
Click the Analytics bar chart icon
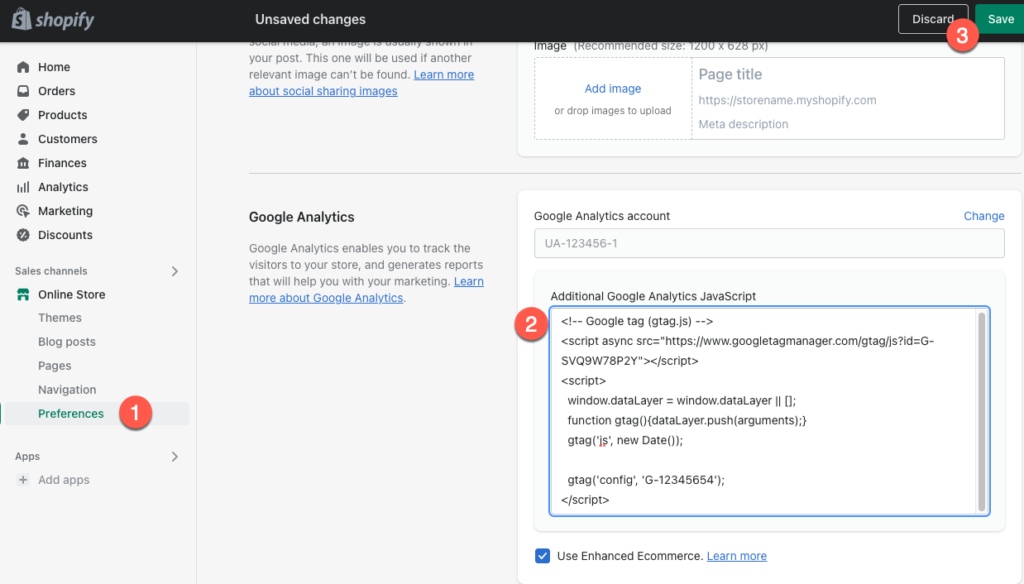pyautogui.click(x=23, y=187)
